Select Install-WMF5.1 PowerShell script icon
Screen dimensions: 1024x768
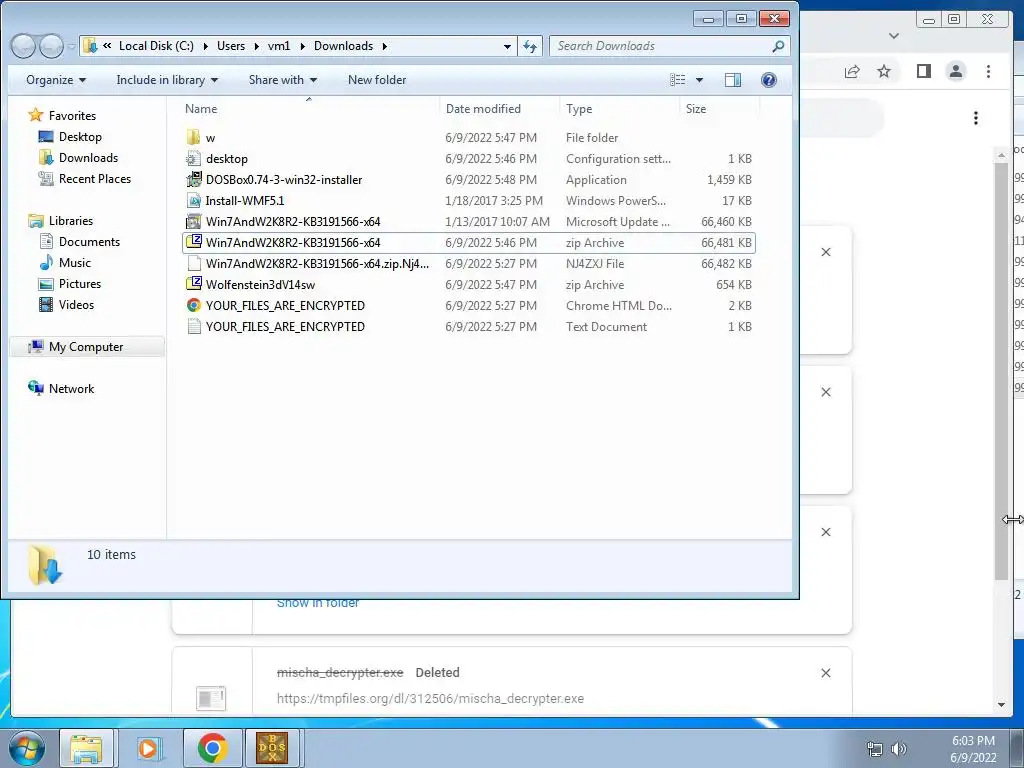[x=193, y=200]
